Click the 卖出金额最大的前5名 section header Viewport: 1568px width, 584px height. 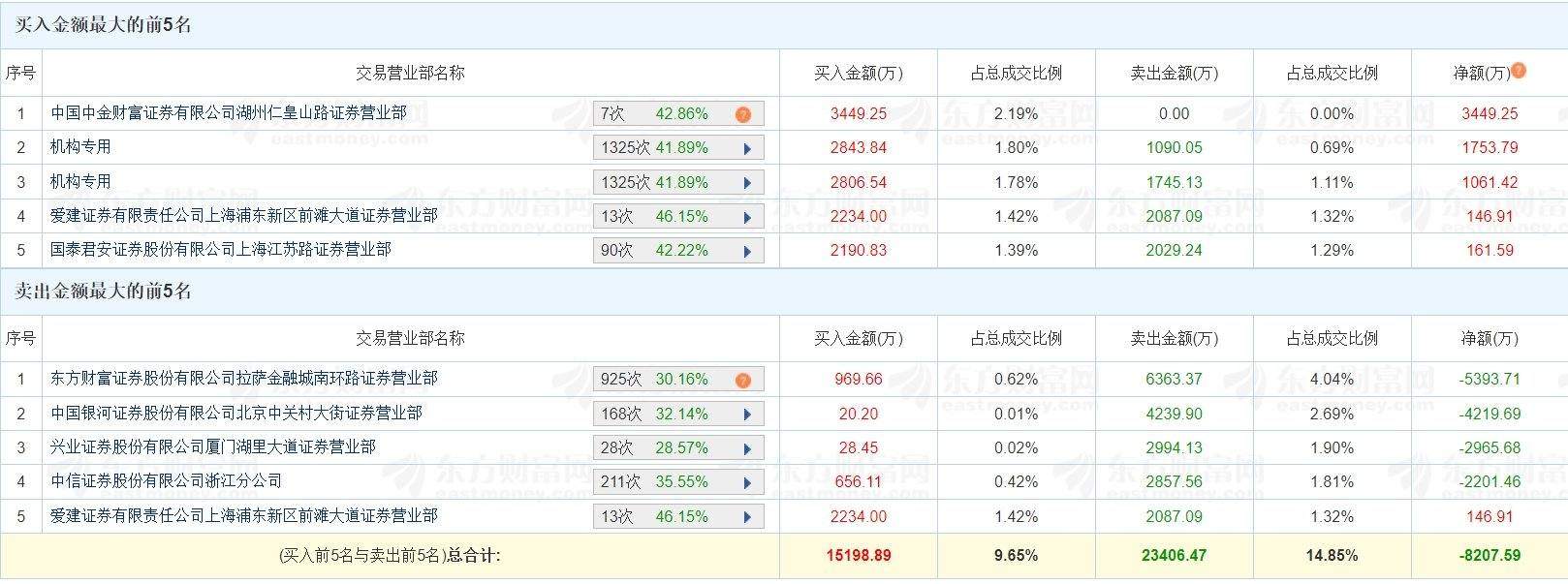104,292
